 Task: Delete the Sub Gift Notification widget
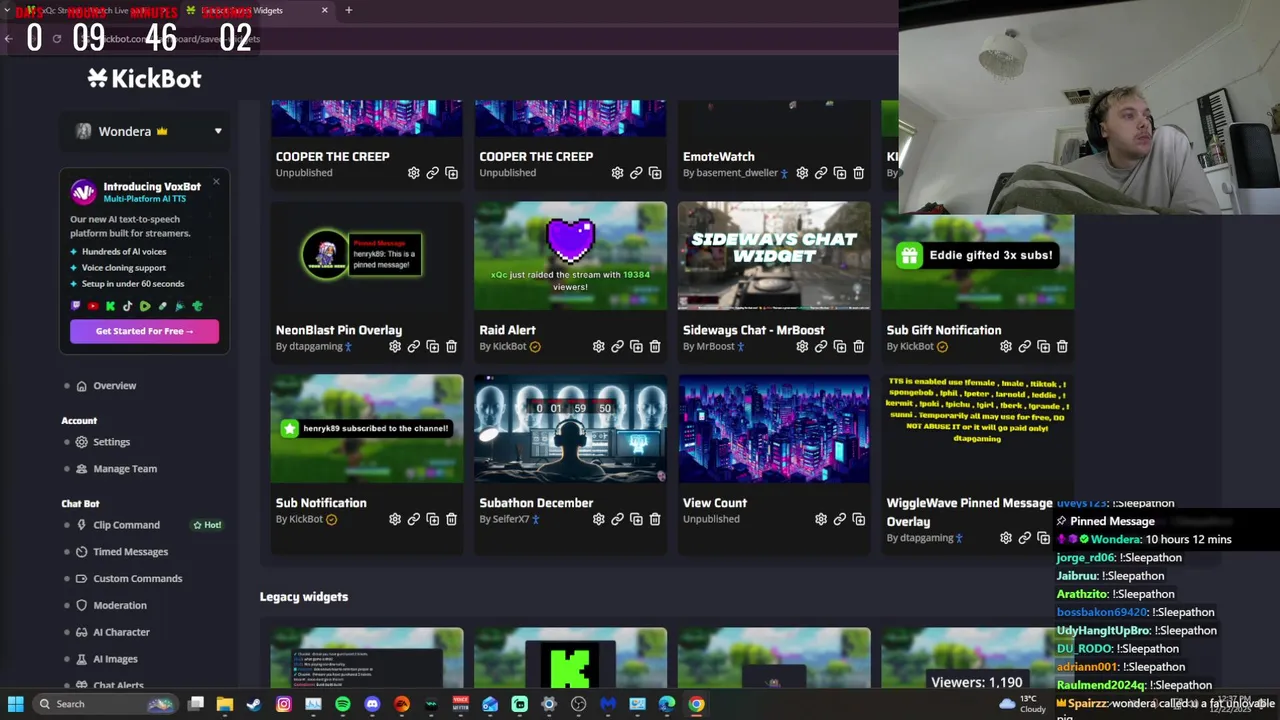coord(1062,346)
